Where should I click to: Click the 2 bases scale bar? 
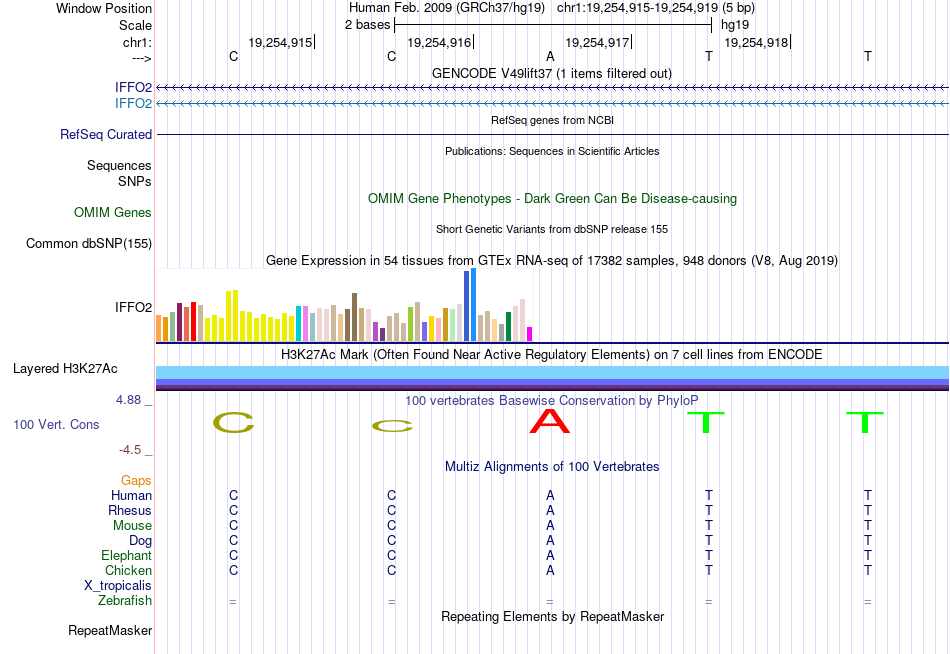coord(553,25)
